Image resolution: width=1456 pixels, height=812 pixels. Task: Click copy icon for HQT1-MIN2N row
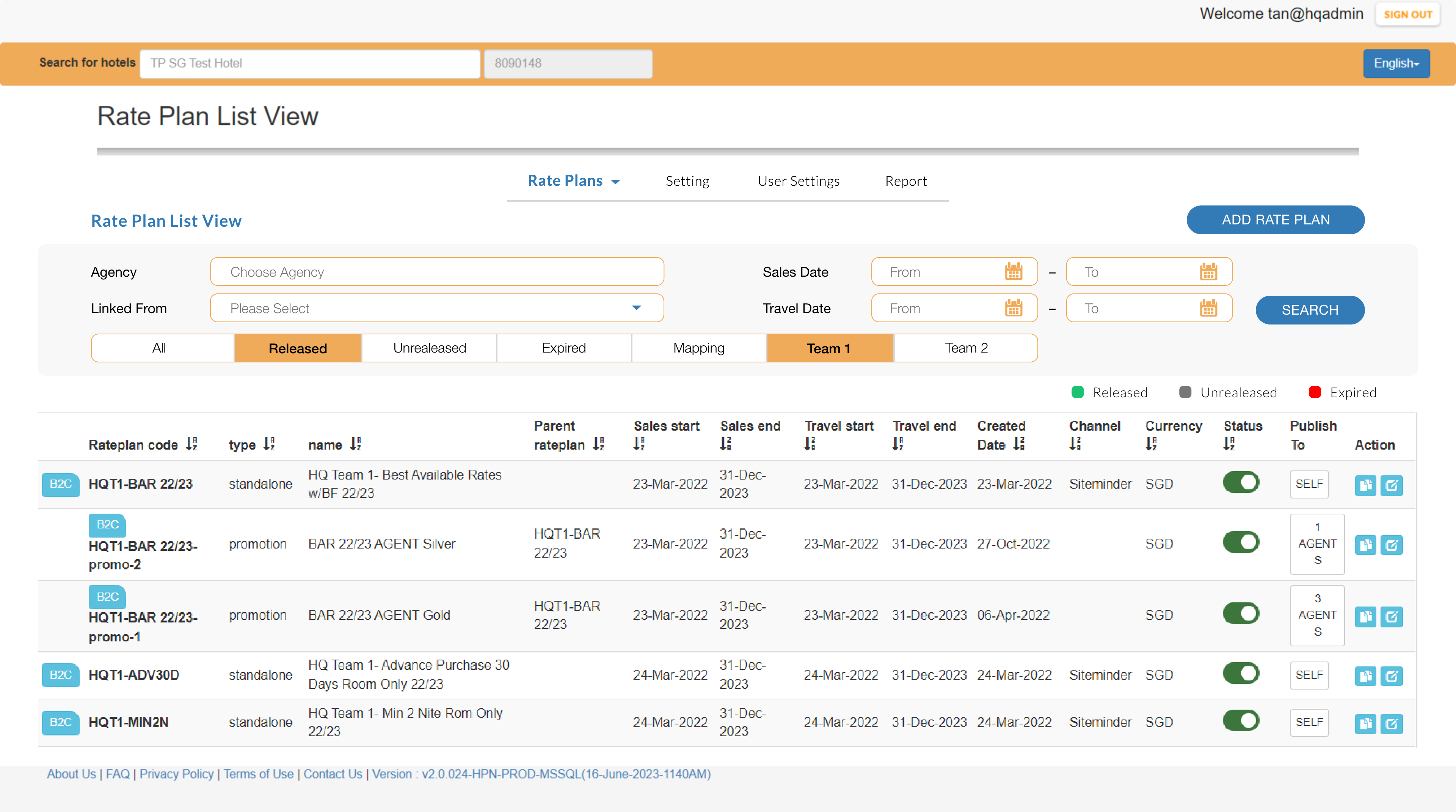point(1365,723)
